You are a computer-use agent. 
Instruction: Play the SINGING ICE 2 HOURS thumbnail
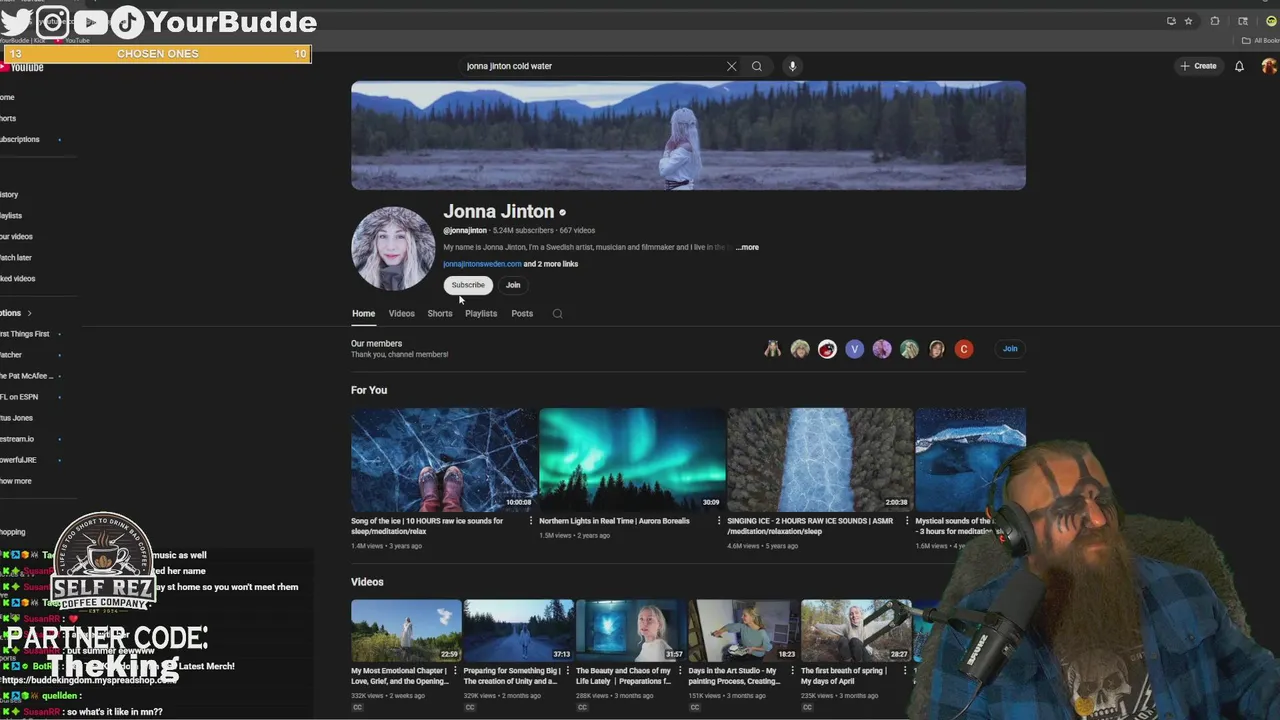(x=820, y=460)
